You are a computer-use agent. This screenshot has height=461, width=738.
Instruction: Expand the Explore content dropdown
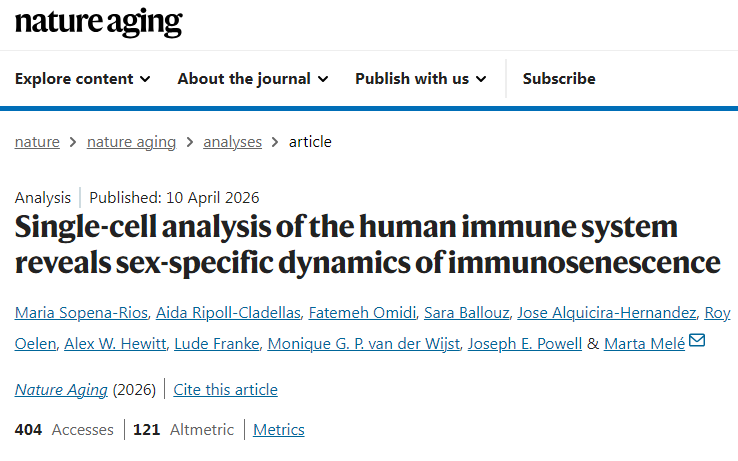click(83, 79)
